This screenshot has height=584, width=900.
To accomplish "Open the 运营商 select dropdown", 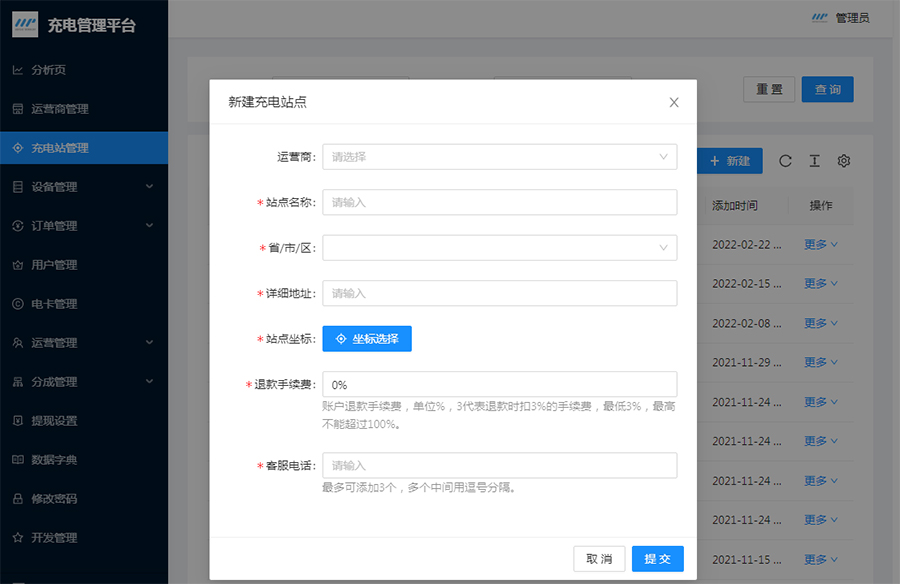I will pos(499,157).
